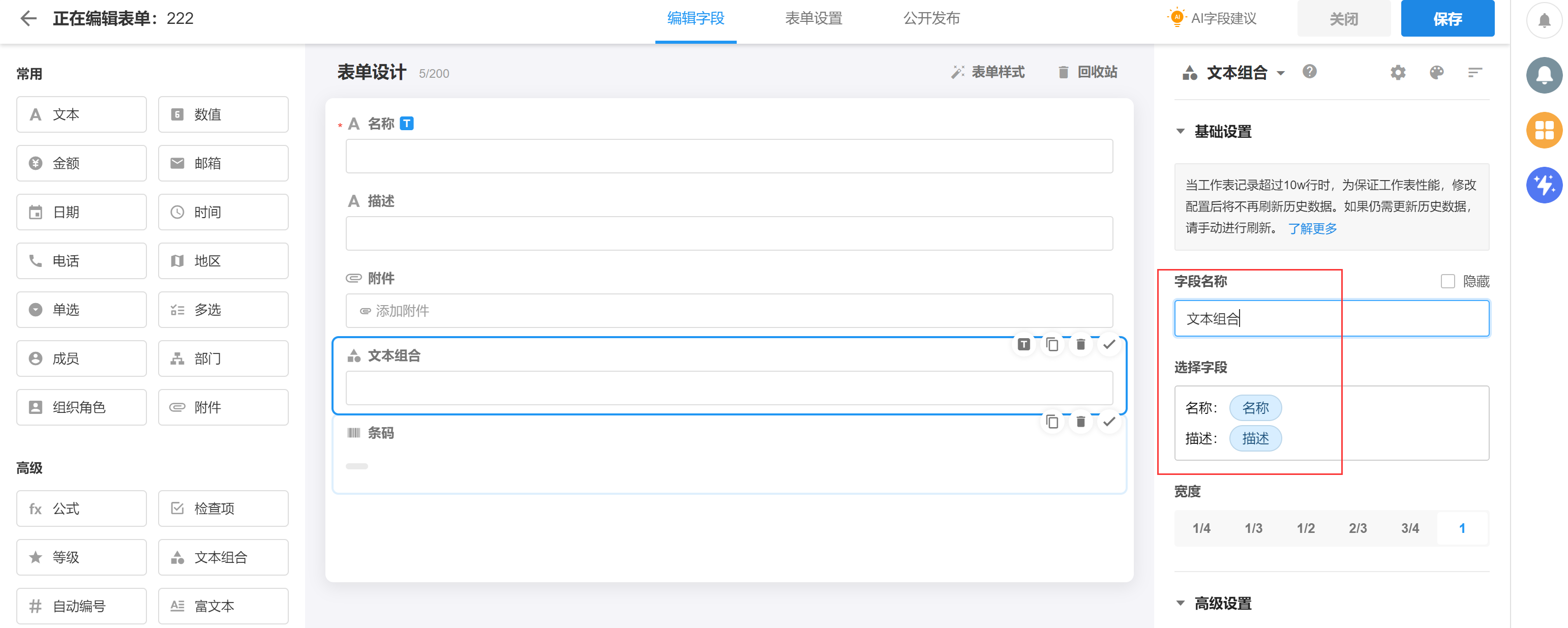Confirm the 条码 field checkmark
The width and height of the screenshot is (1568, 628).
[1109, 422]
